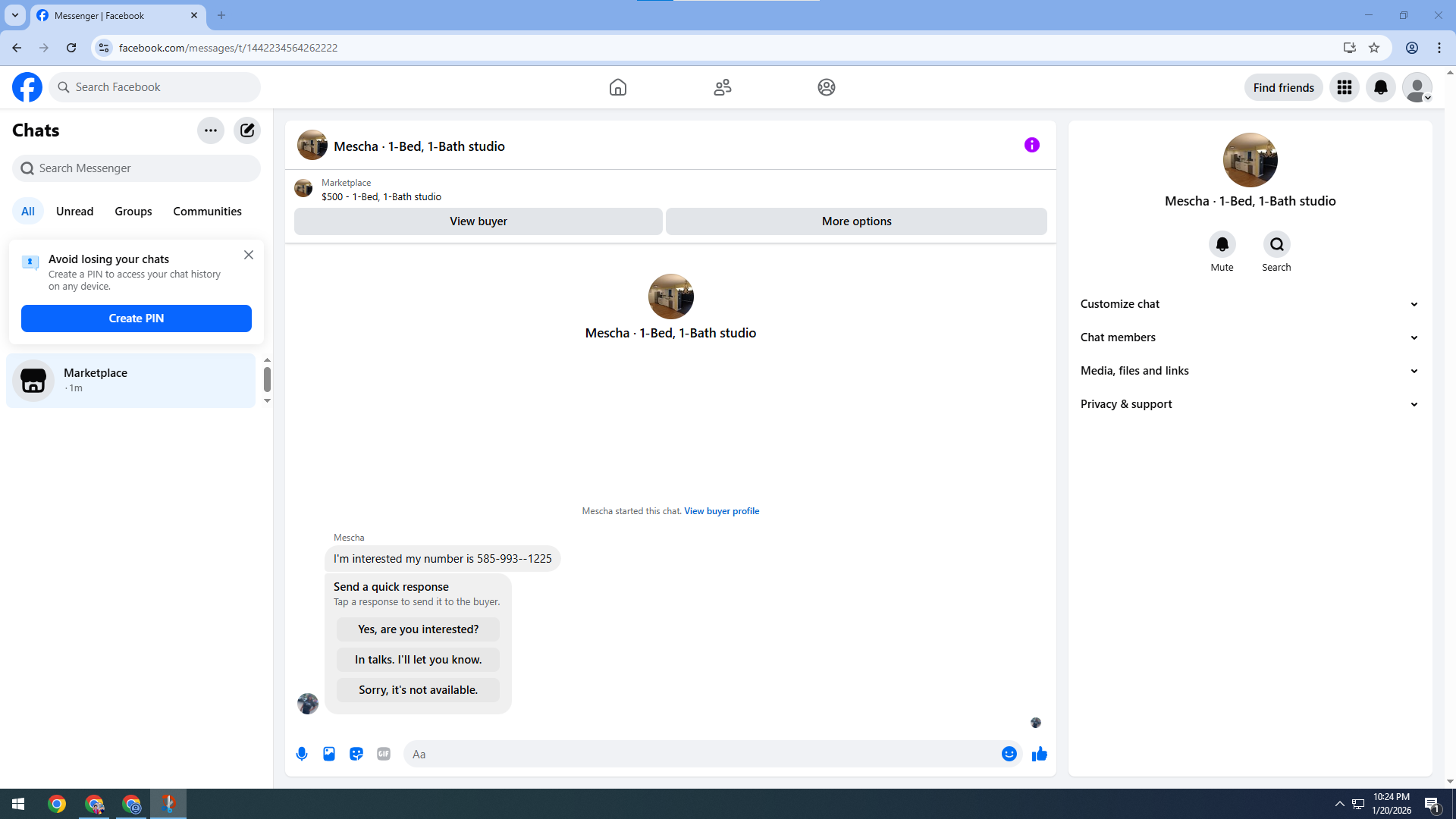Click the More options button
The height and width of the screenshot is (819, 1456).
(857, 221)
